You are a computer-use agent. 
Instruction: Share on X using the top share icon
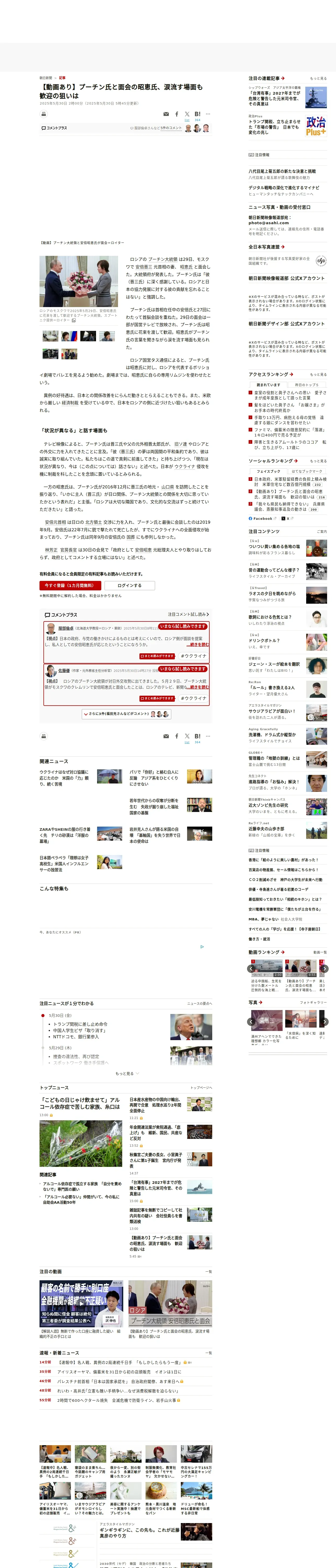tap(187, 114)
